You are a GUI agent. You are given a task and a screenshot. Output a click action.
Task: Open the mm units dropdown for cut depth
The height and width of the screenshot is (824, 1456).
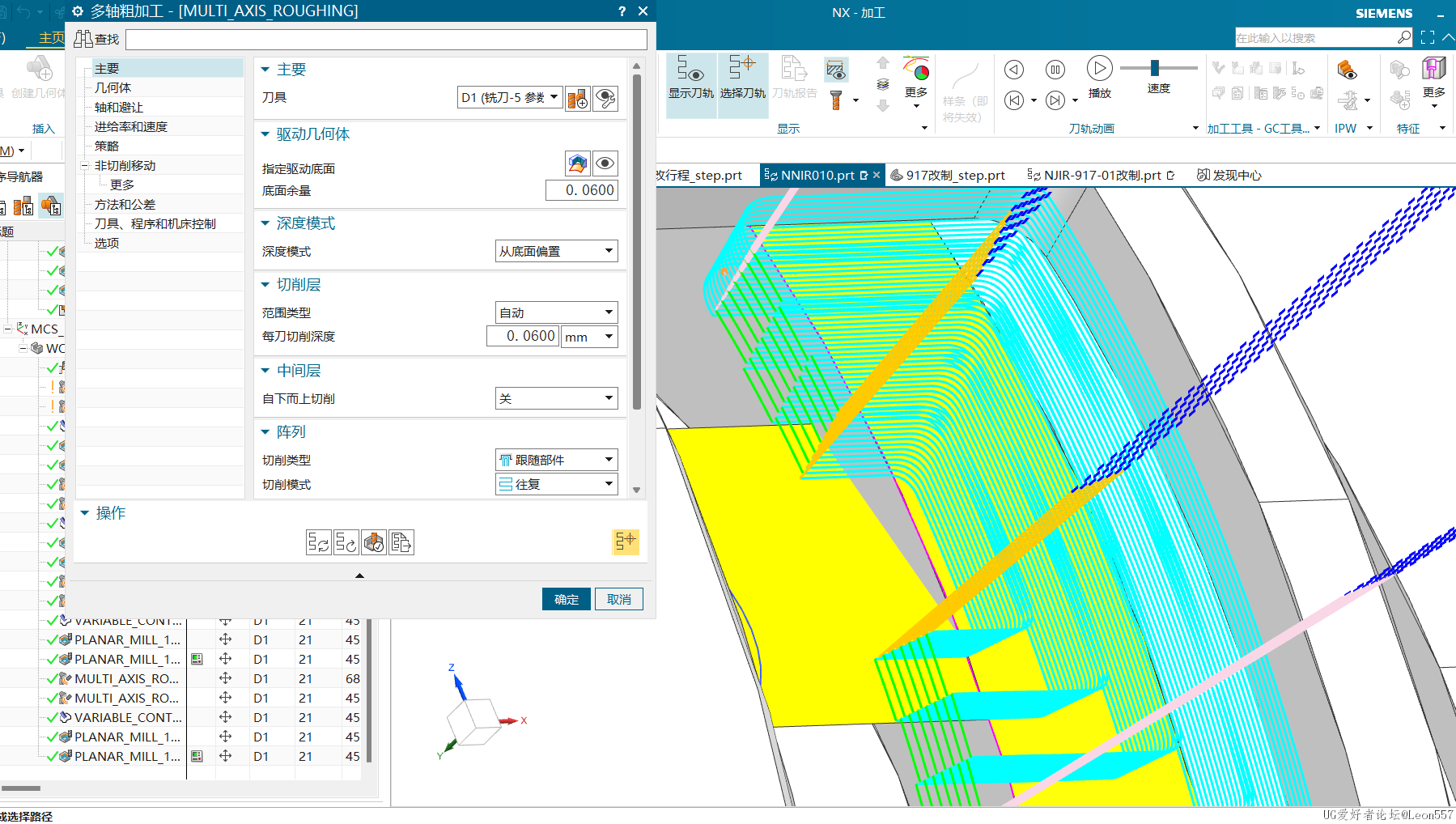tap(589, 337)
